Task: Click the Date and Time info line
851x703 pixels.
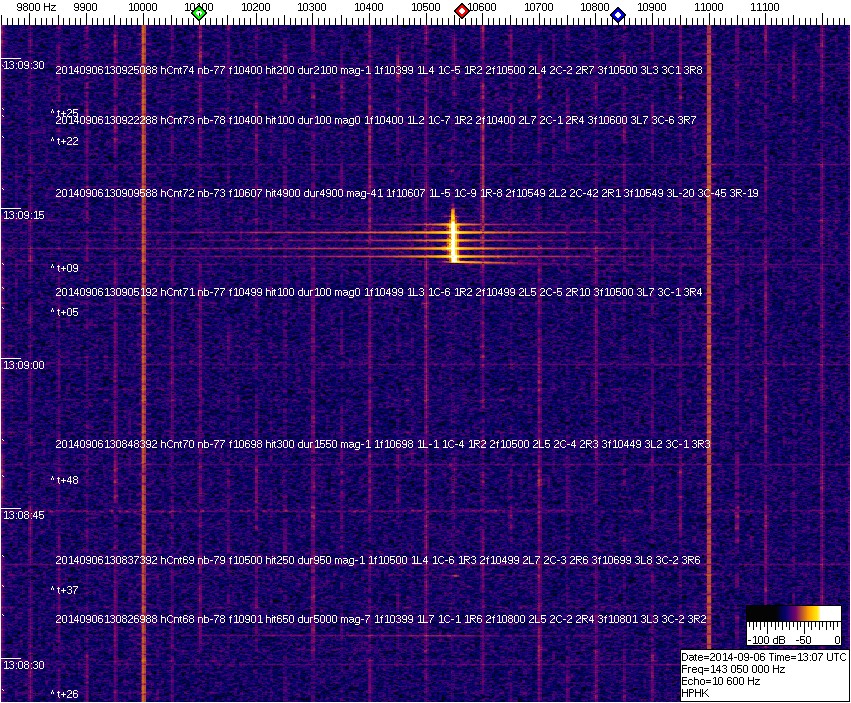Action: point(764,657)
